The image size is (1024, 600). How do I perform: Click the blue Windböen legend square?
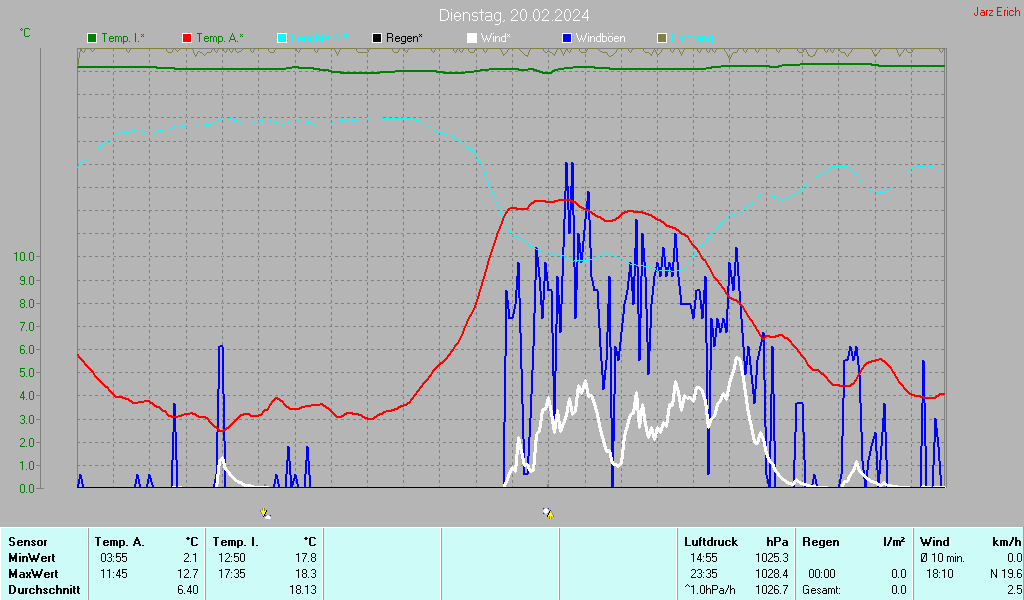pos(567,38)
